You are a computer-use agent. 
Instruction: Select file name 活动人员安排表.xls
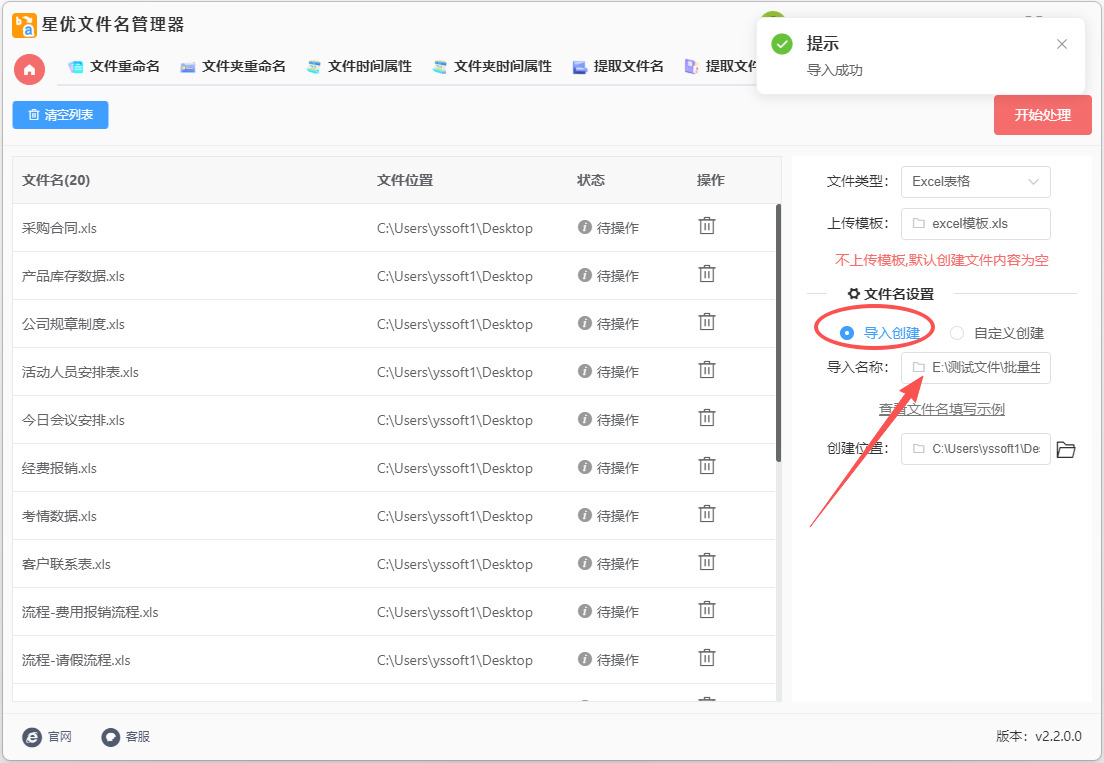(x=80, y=372)
